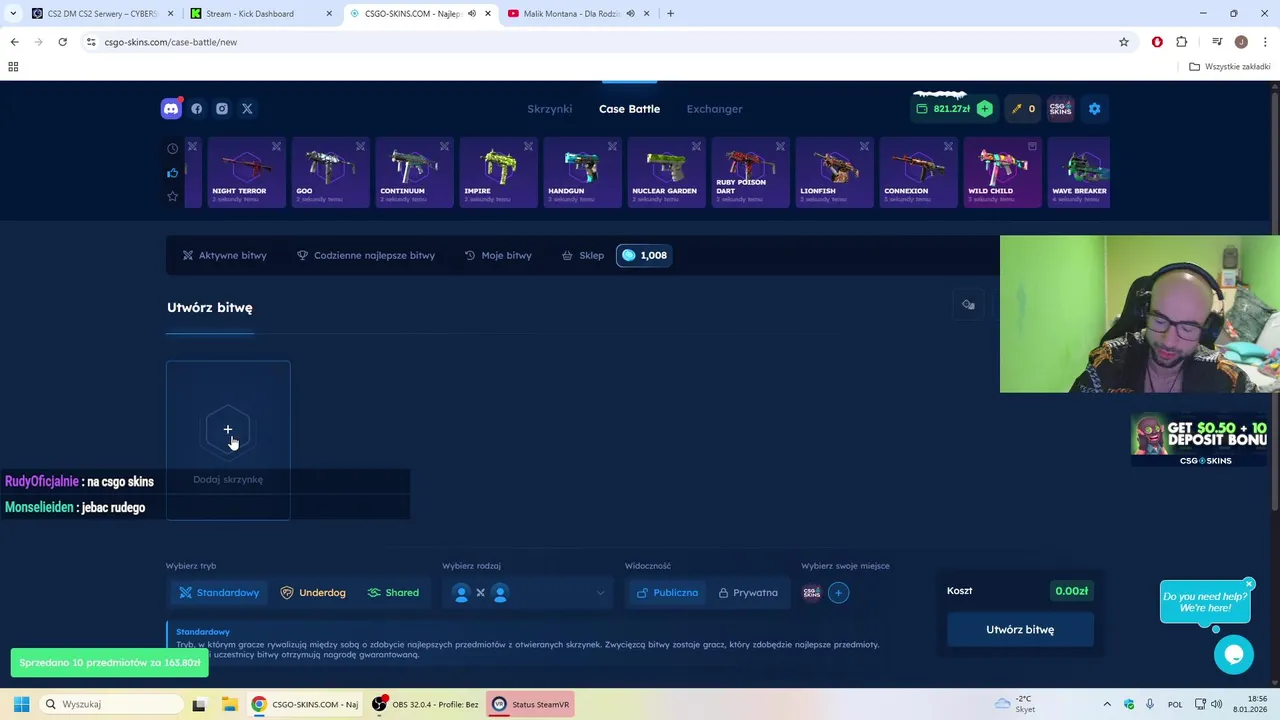The height and width of the screenshot is (720, 1280).
Task: Open the support chat bubble icon
Action: (1234, 655)
